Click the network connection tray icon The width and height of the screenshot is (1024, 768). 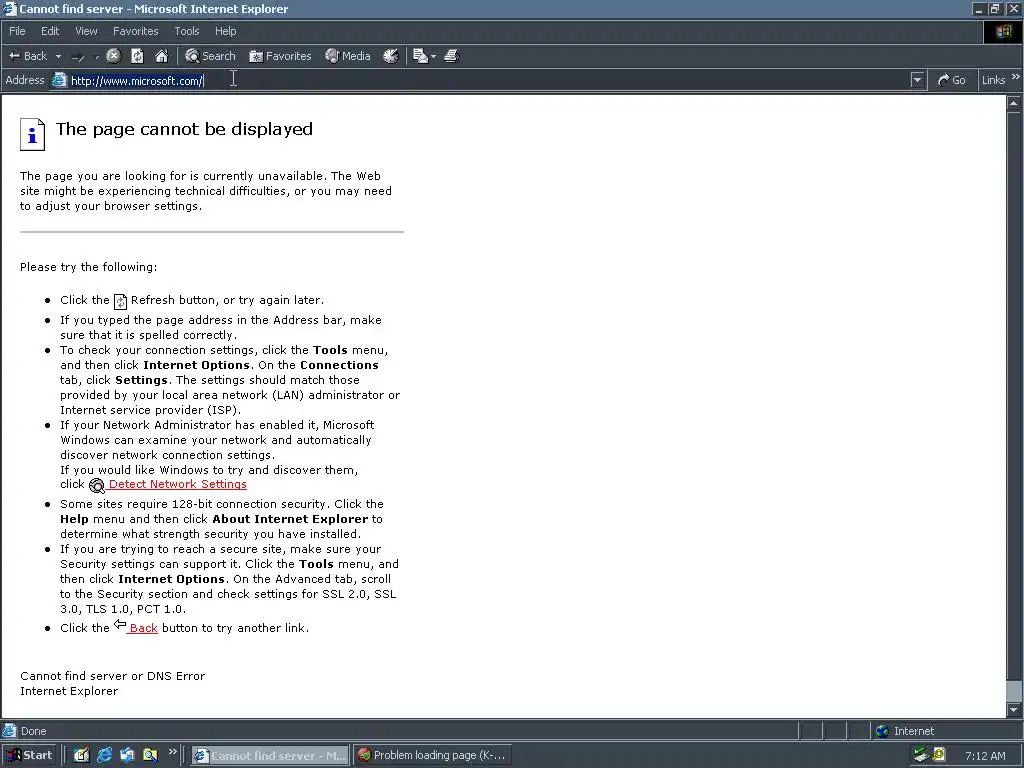click(921, 755)
